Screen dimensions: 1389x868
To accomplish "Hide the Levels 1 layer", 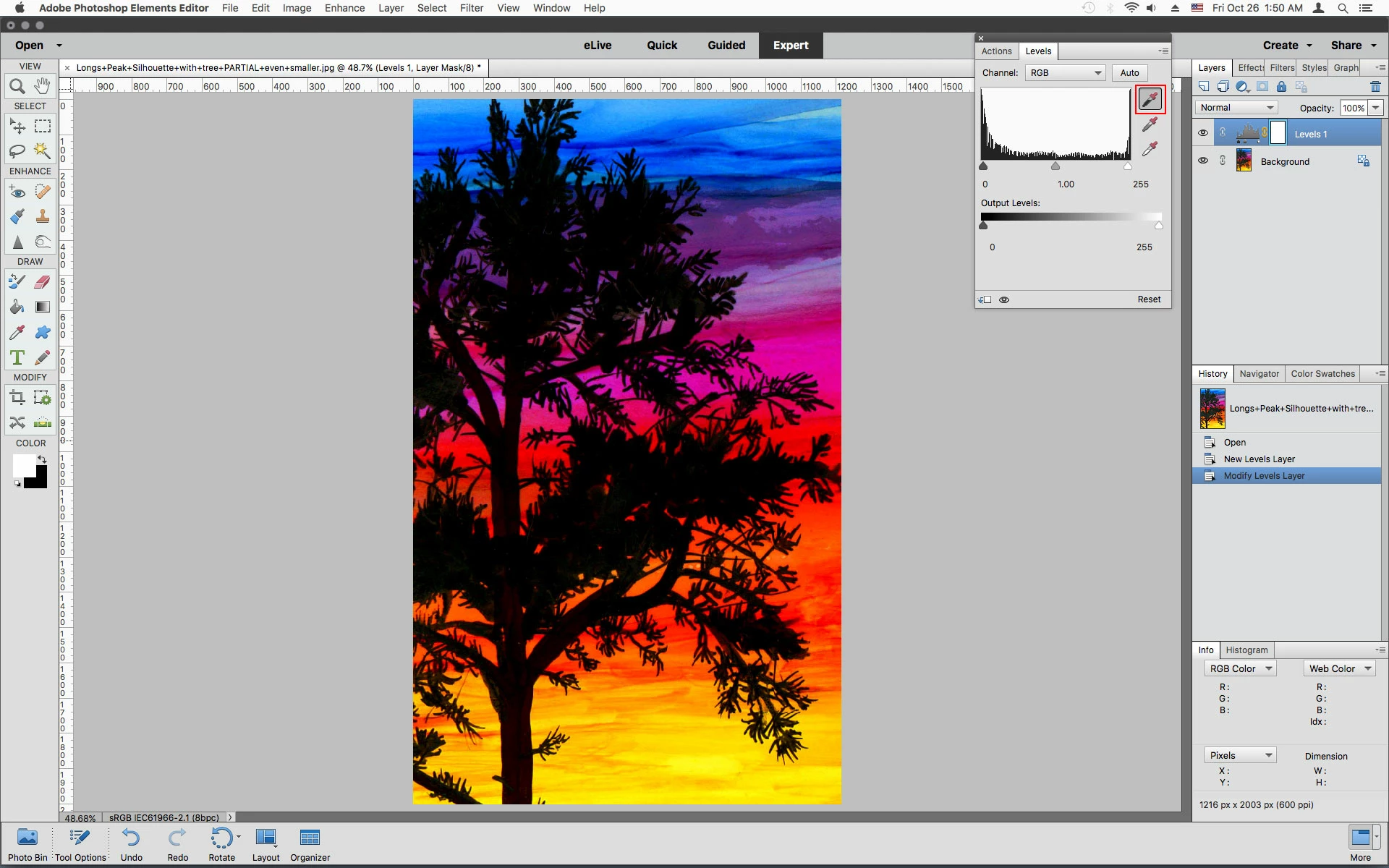I will tap(1202, 133).
